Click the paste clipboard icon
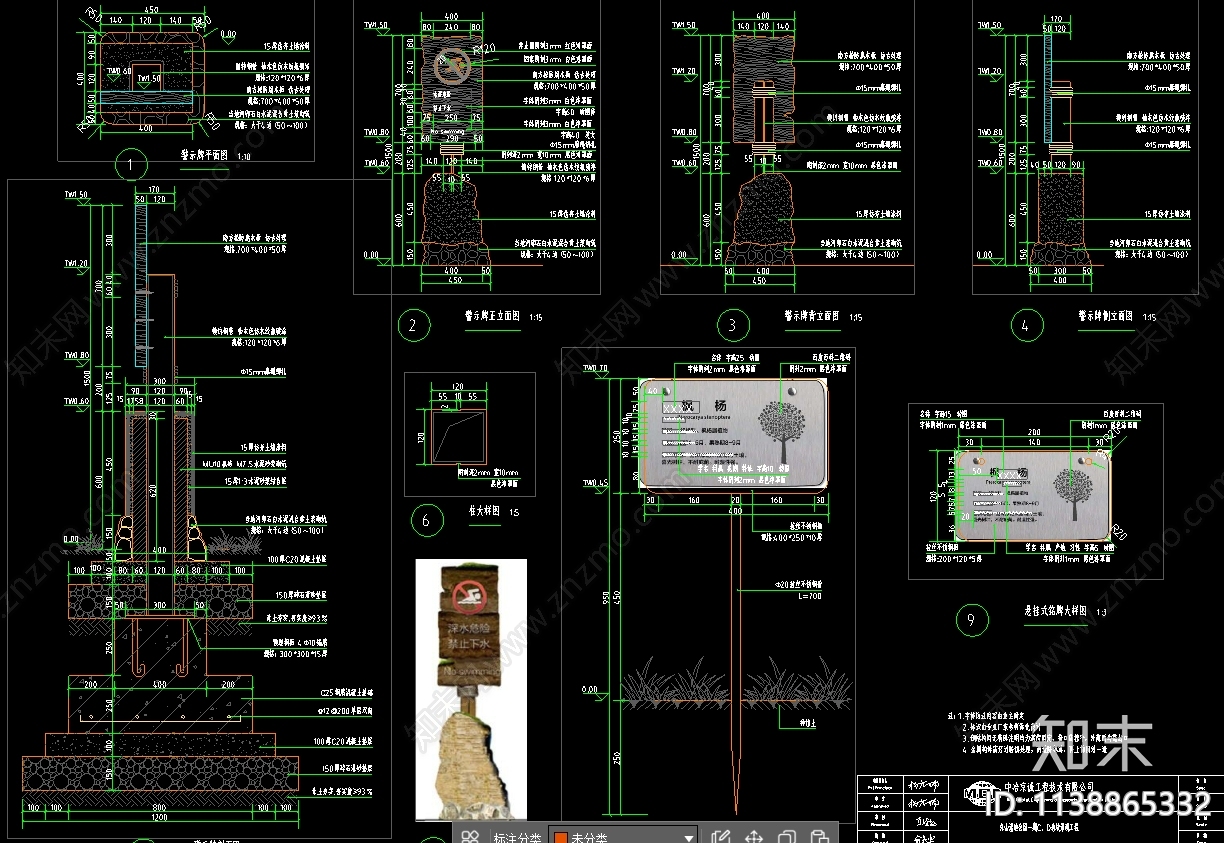This screenshot has height=843, width=1224. (819, 837)
